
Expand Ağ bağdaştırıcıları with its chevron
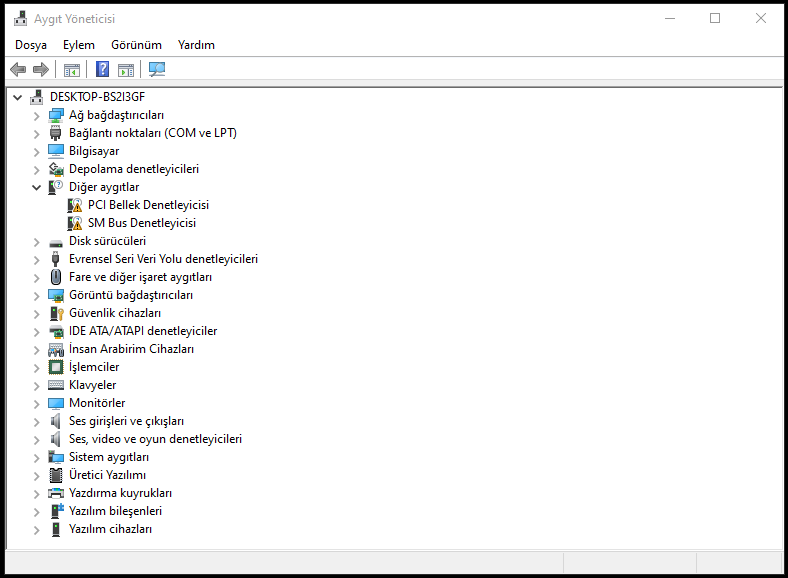click(36, 116)
